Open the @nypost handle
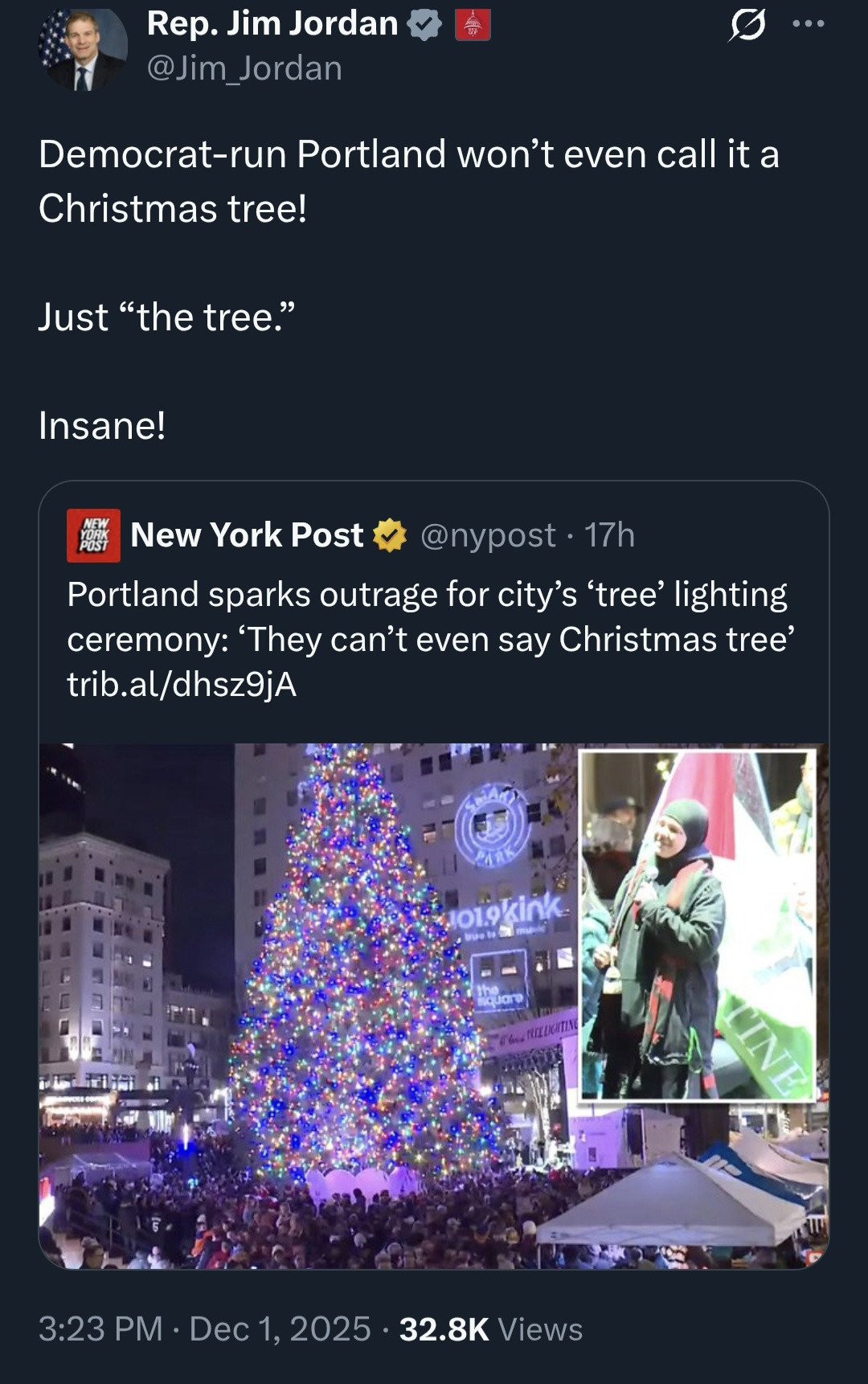Screen dimensions: 868x1384 488,535
